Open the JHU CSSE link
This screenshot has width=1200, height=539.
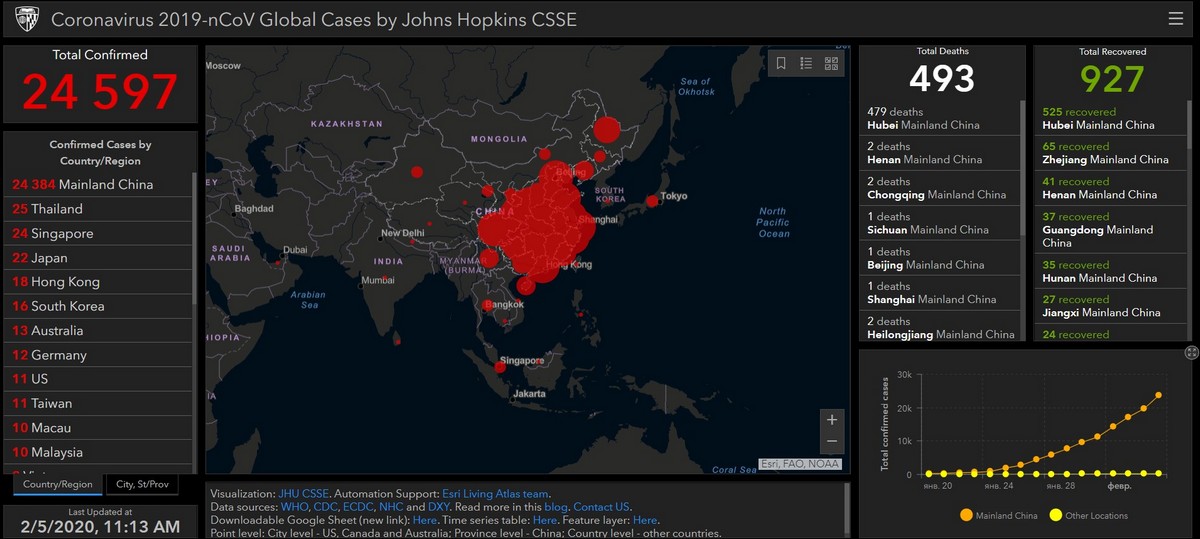pos(303,494)
